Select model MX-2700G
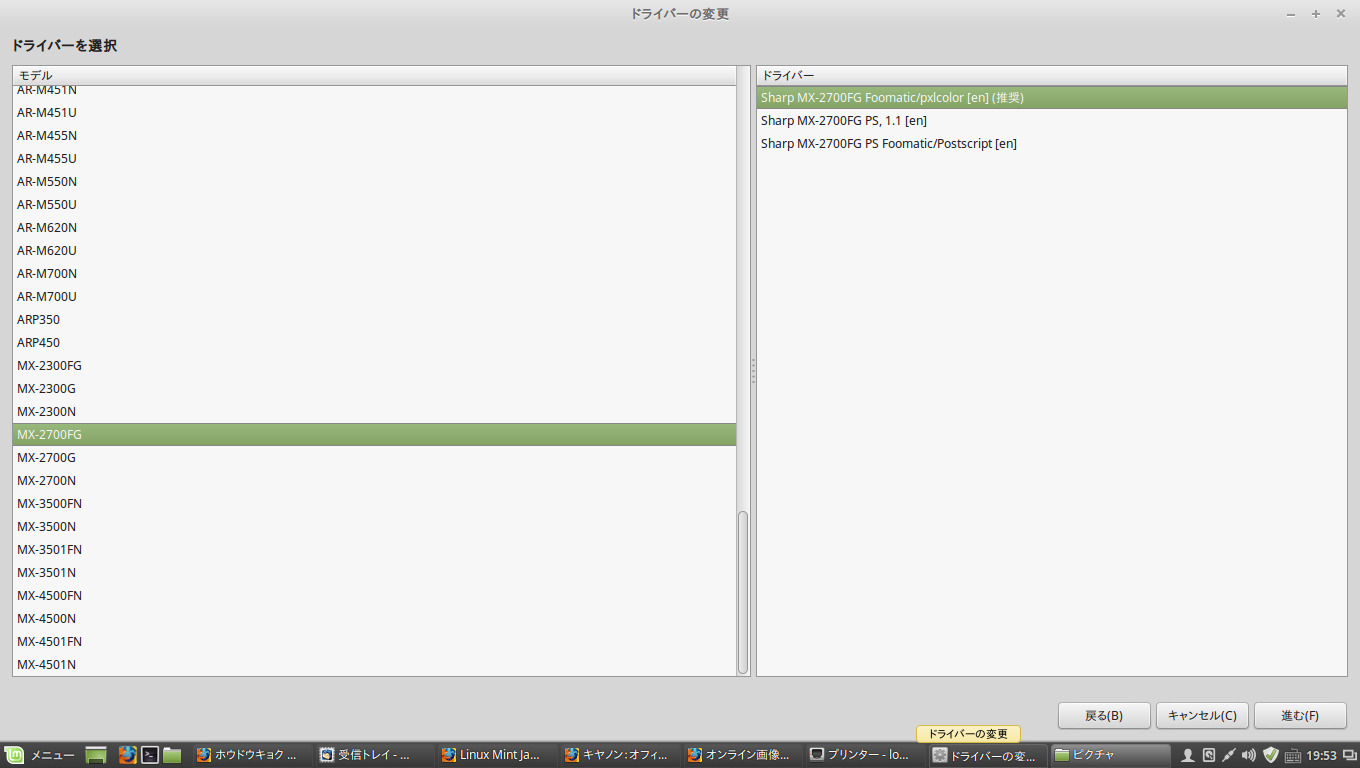Screen dimensions: 1360x768 tap(374, 458)
